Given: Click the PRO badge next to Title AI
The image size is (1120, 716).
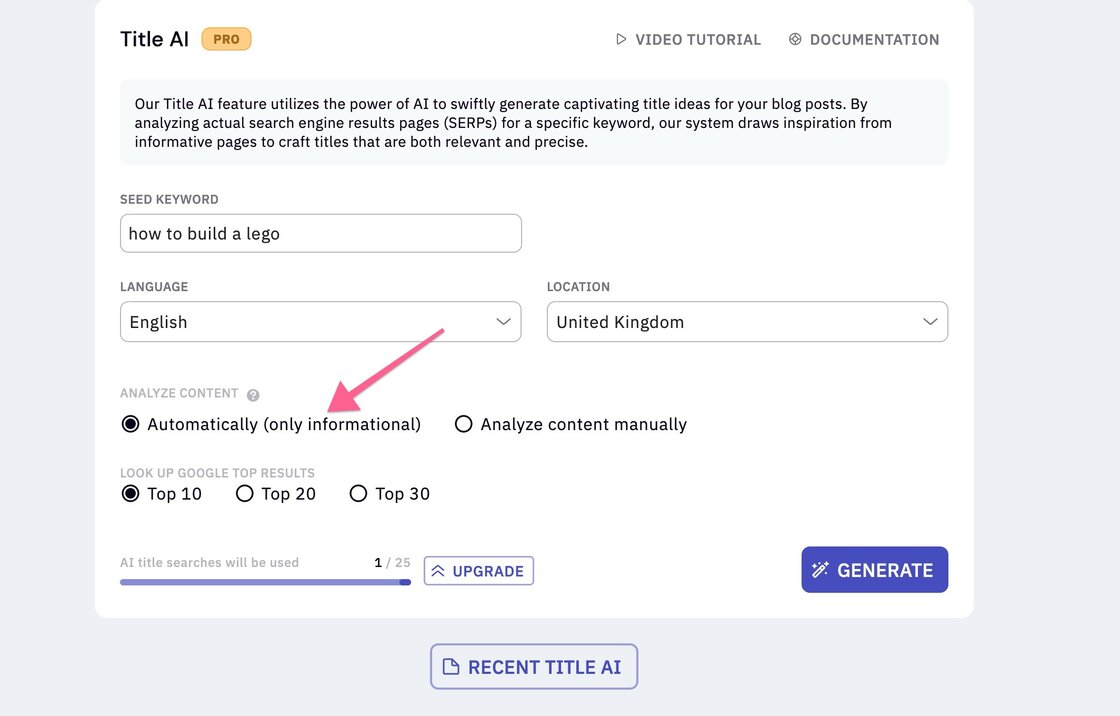Looking at the screenshot, I should tap(226, 39).
